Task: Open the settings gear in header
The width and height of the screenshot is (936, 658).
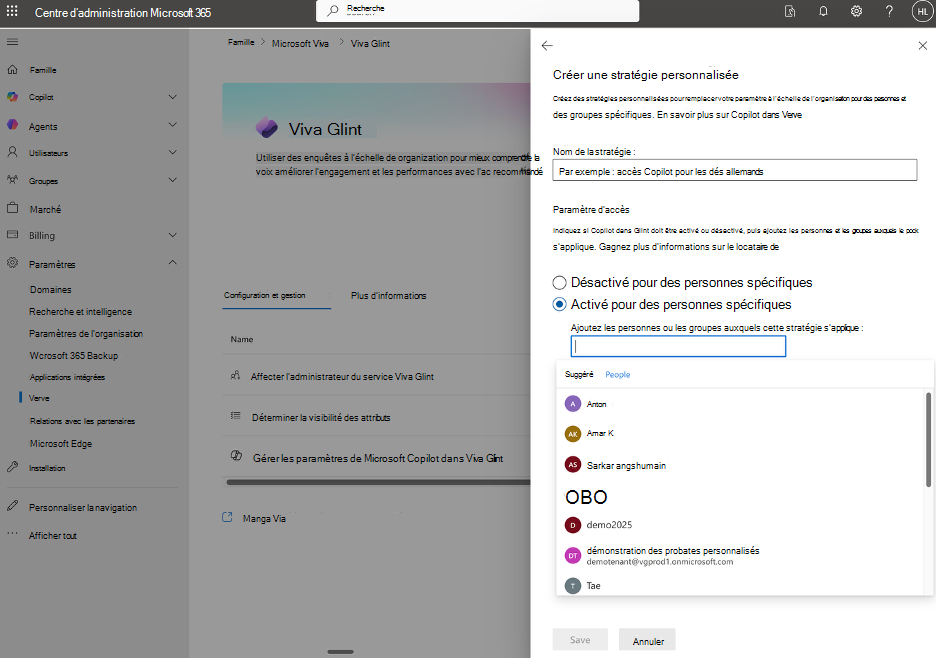Action: click(x=856, y=11)
